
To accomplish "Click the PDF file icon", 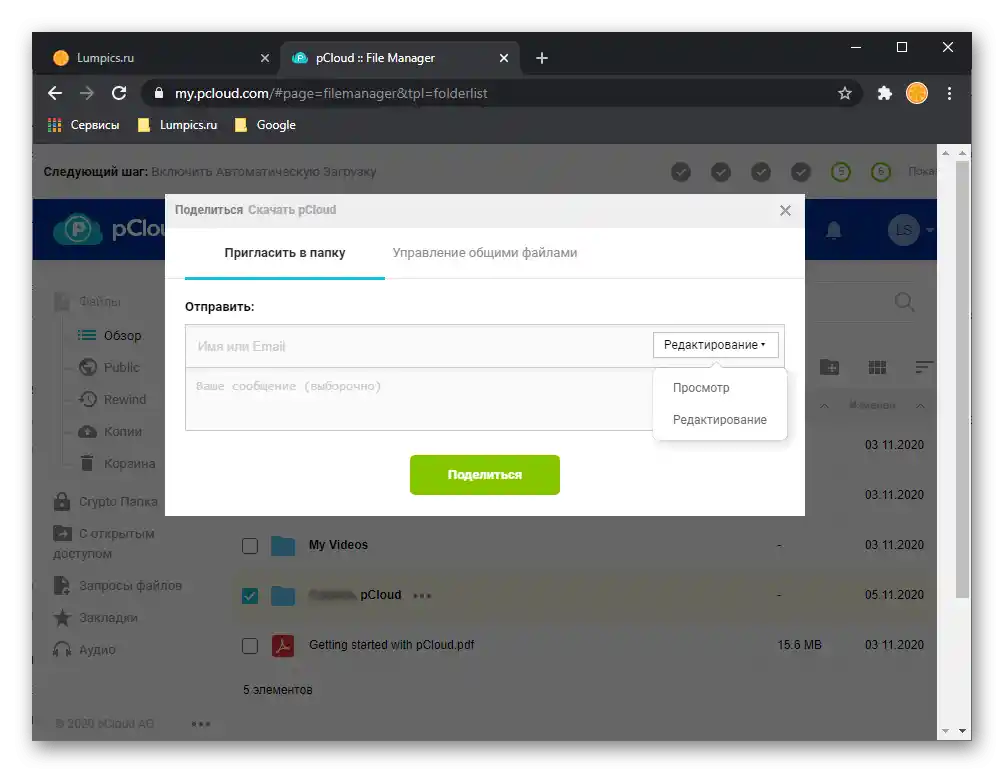I will point(282,646).
